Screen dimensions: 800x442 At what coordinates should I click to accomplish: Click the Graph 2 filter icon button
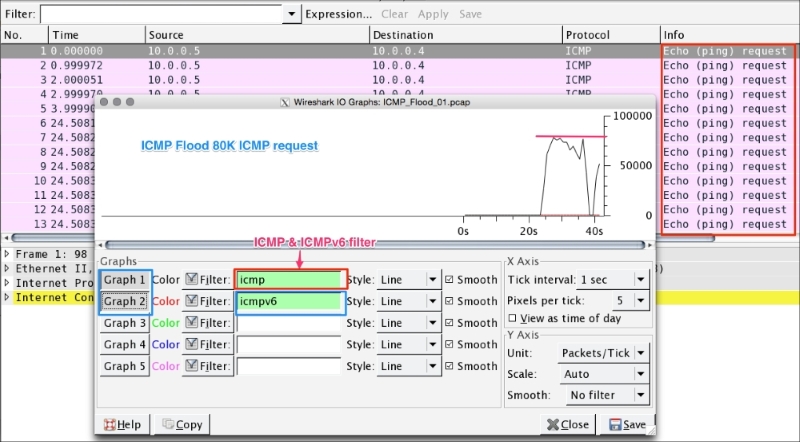click(x=208, y=301)
